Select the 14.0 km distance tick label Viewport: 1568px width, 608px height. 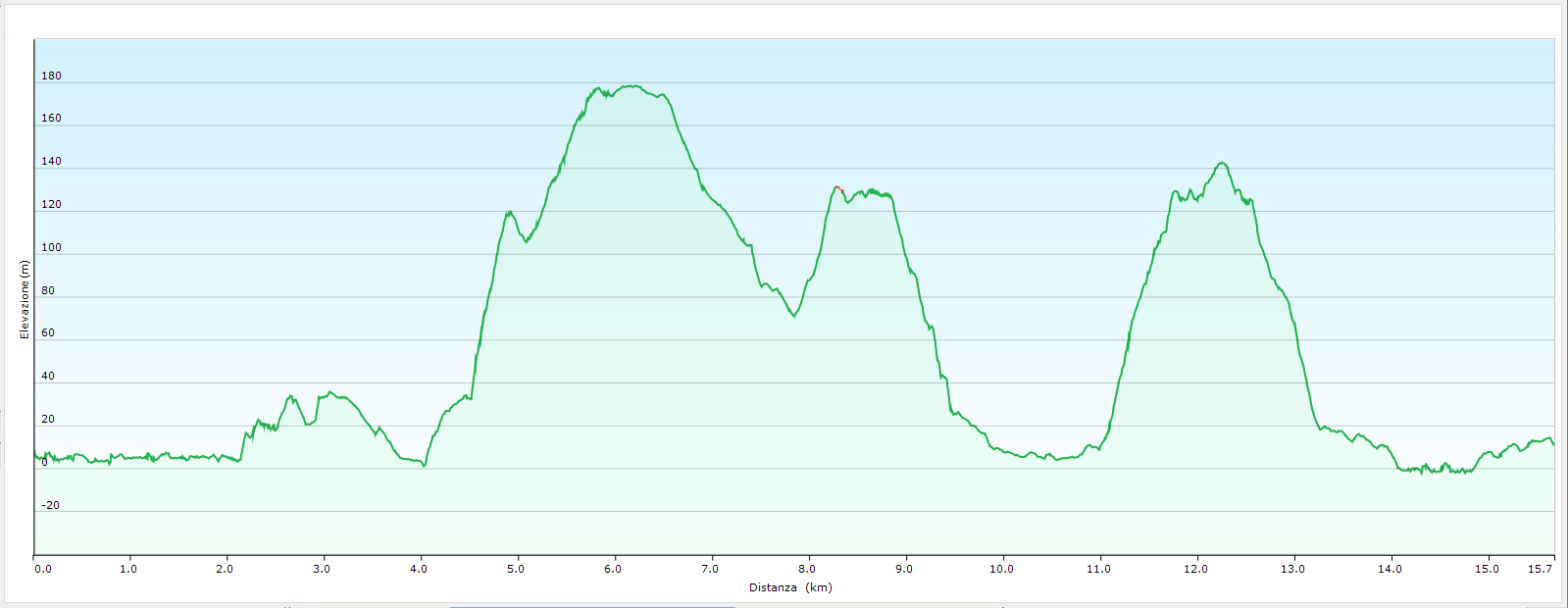(1390, 569)
